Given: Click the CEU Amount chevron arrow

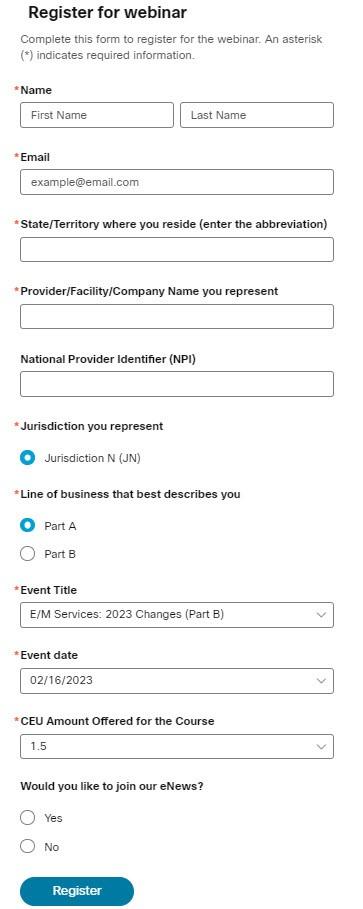Looking at the screenshot, I should tap(321, 747).
